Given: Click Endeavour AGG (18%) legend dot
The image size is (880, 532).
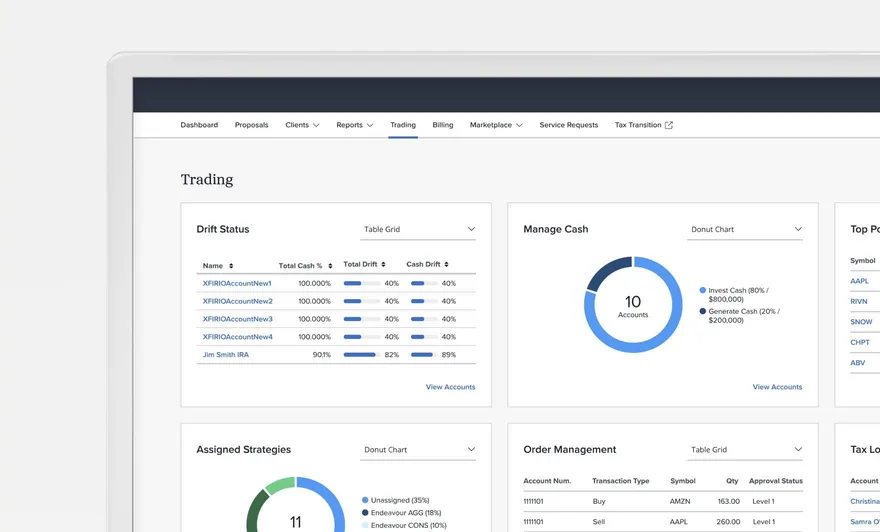Looking at the screenshot, I should pyautogui.click(x=365, y=512).
